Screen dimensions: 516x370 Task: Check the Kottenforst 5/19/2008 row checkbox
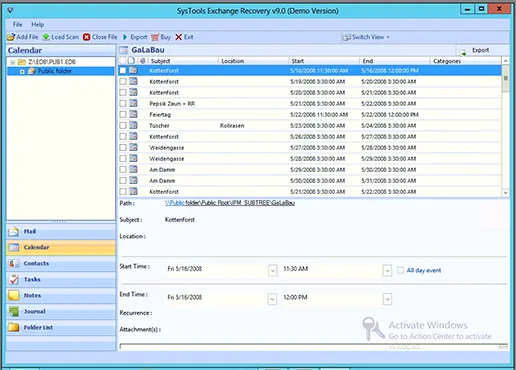[123, 81]
